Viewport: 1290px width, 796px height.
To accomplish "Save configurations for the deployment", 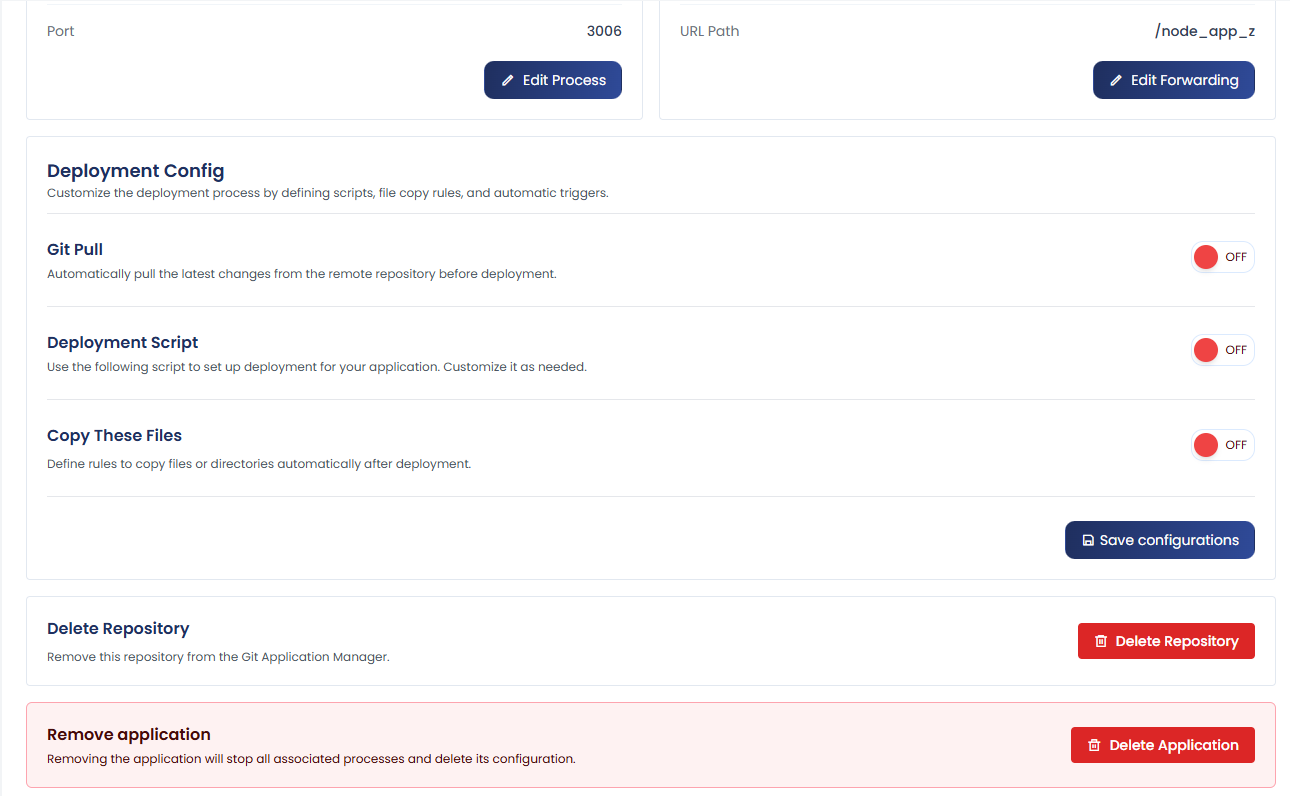I will click(x=1160, y=540).
